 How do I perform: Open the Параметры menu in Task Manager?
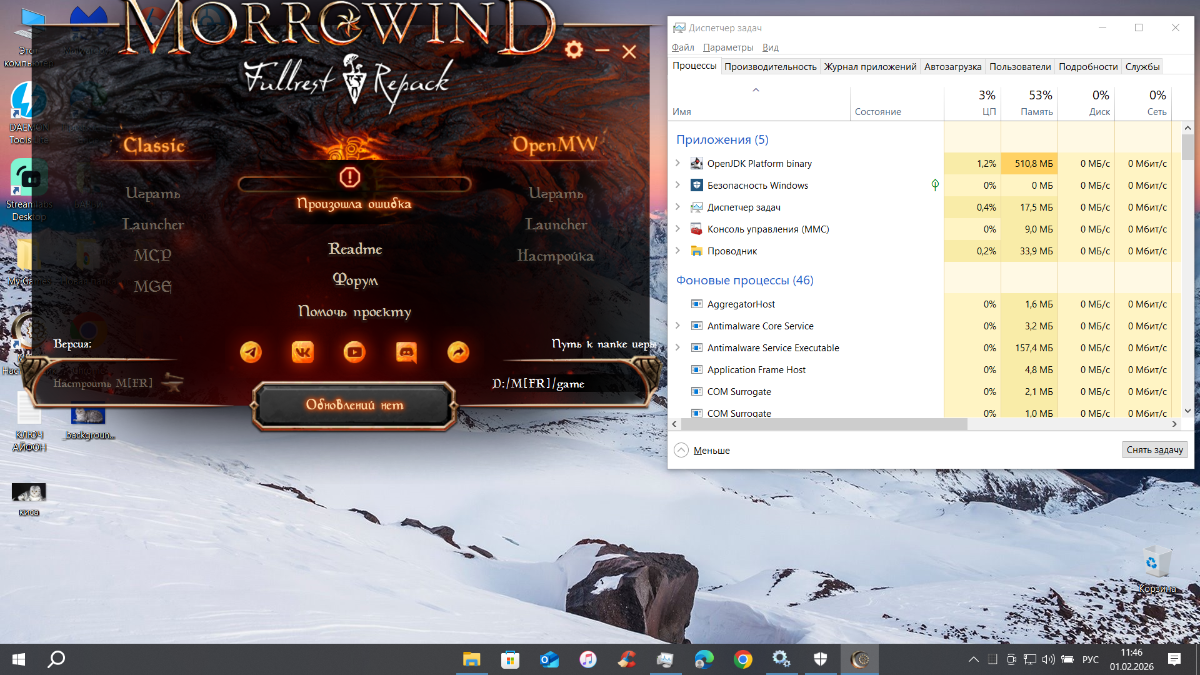(727, 47)
